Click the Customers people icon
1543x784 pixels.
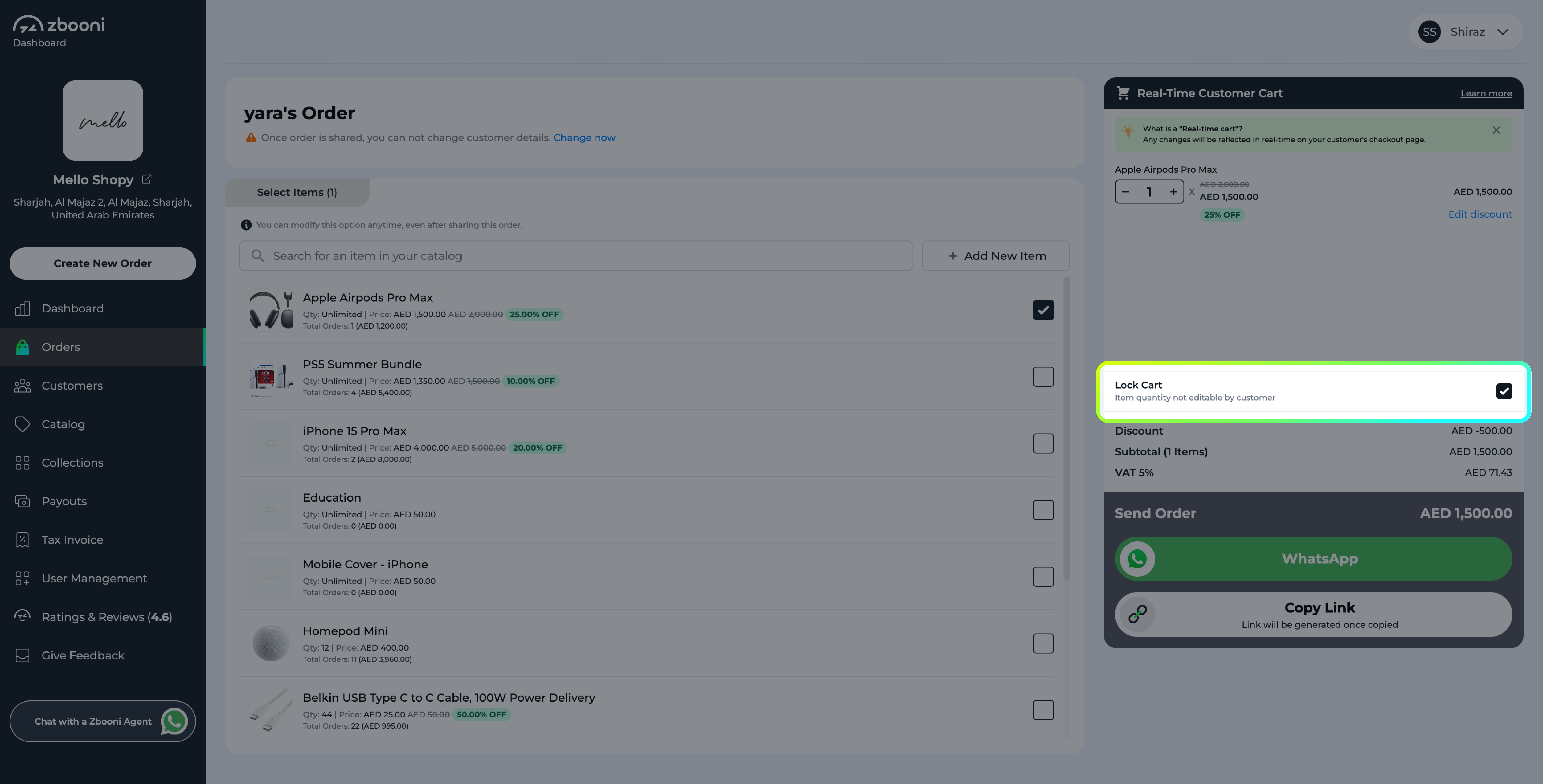(22, 386)
